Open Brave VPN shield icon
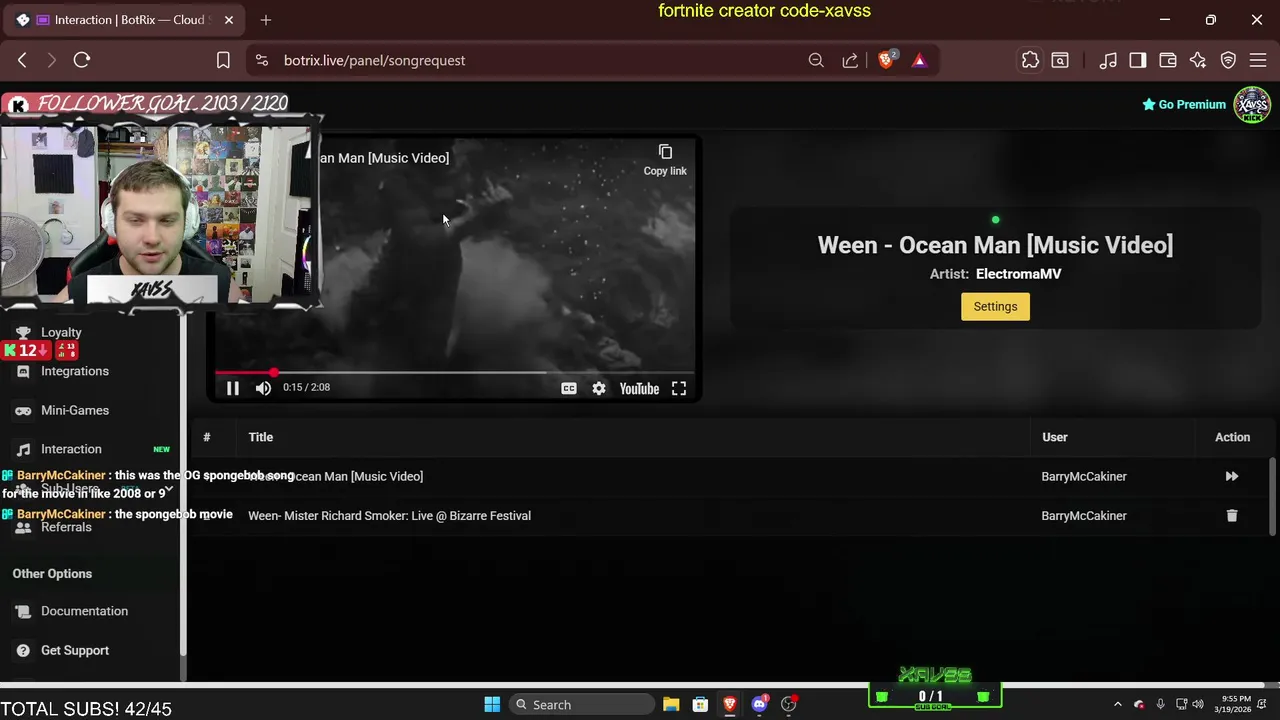 tap(1228, 60)
